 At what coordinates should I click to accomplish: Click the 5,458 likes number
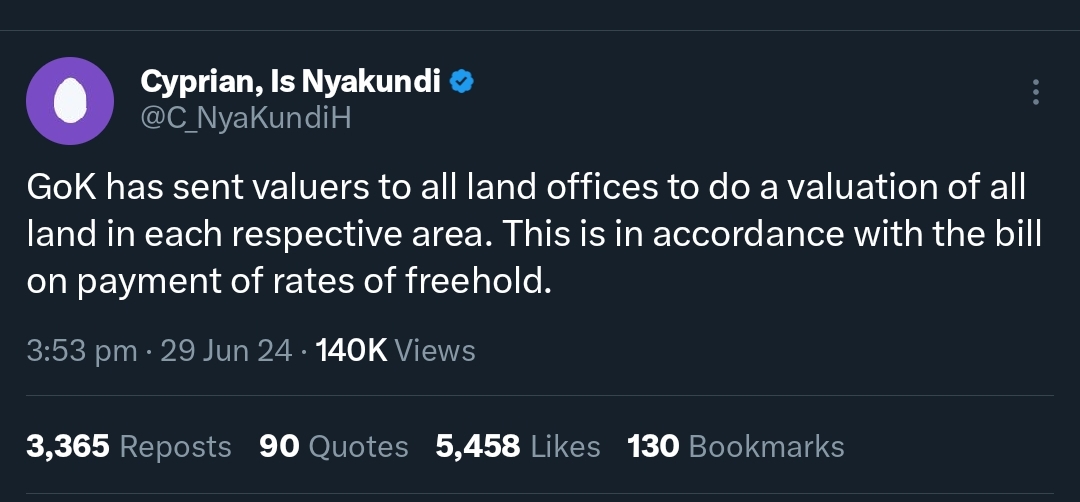tap(478, 446)
